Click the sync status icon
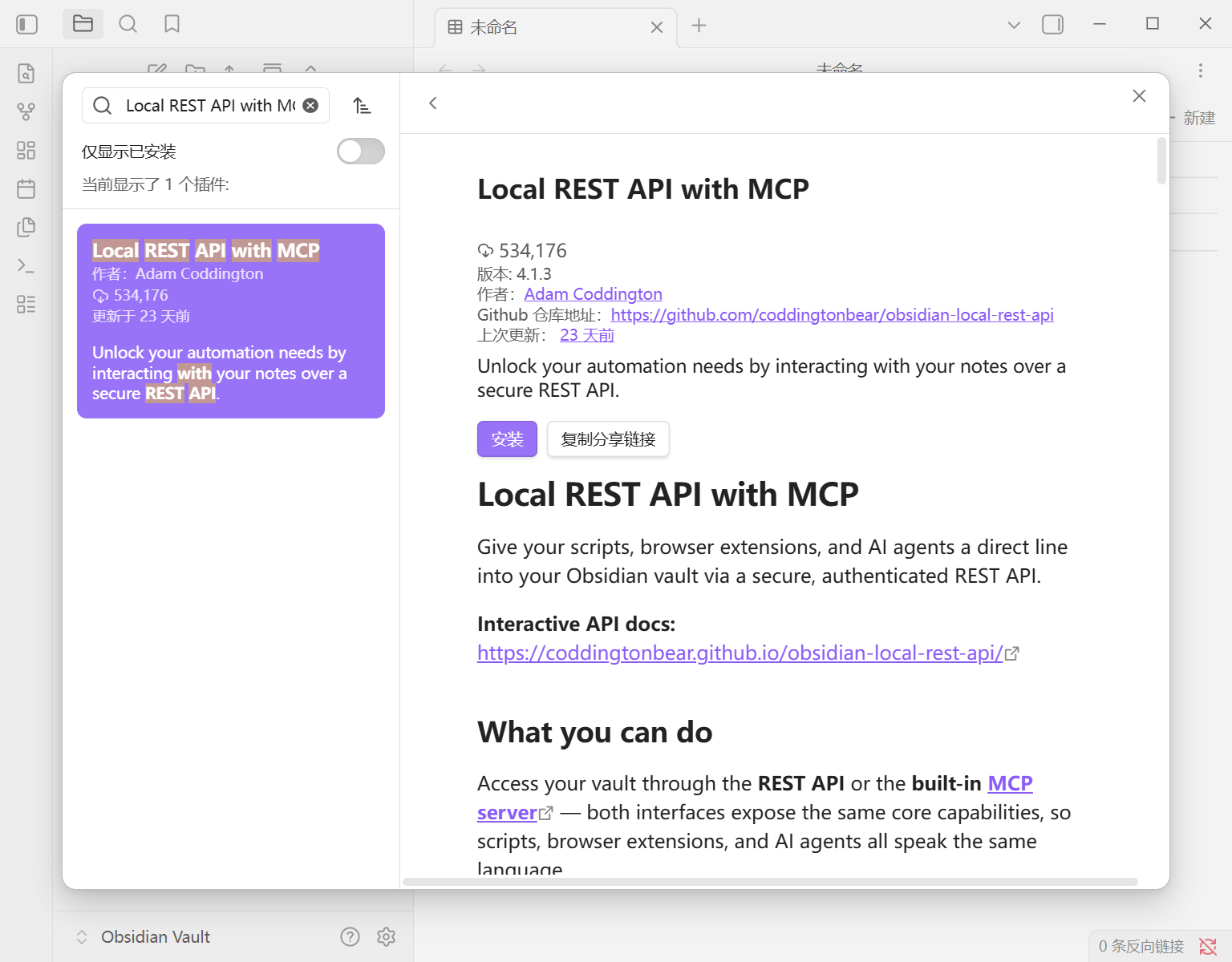The width and height of the screenshot is (1232, 962). (1208, 947)
